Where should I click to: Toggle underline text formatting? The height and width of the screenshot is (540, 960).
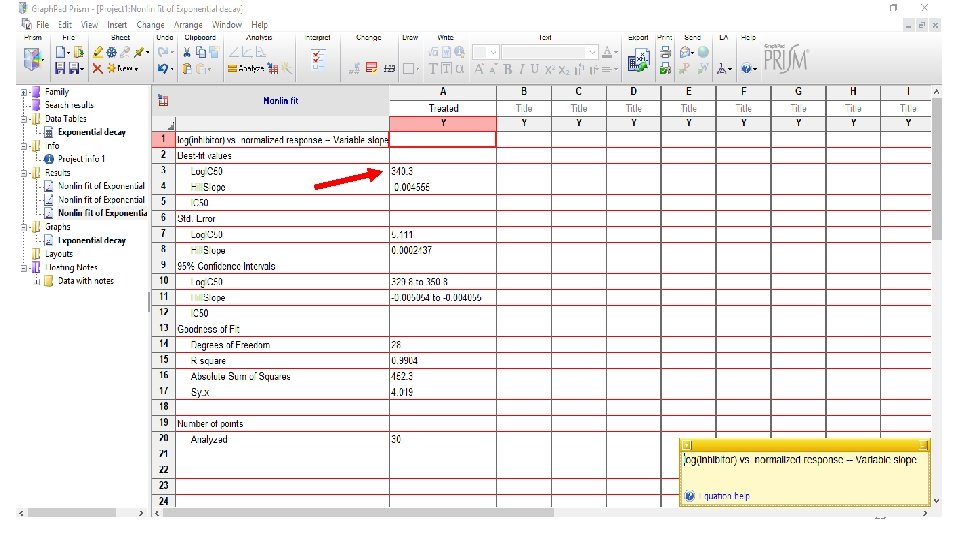point(534,69)
